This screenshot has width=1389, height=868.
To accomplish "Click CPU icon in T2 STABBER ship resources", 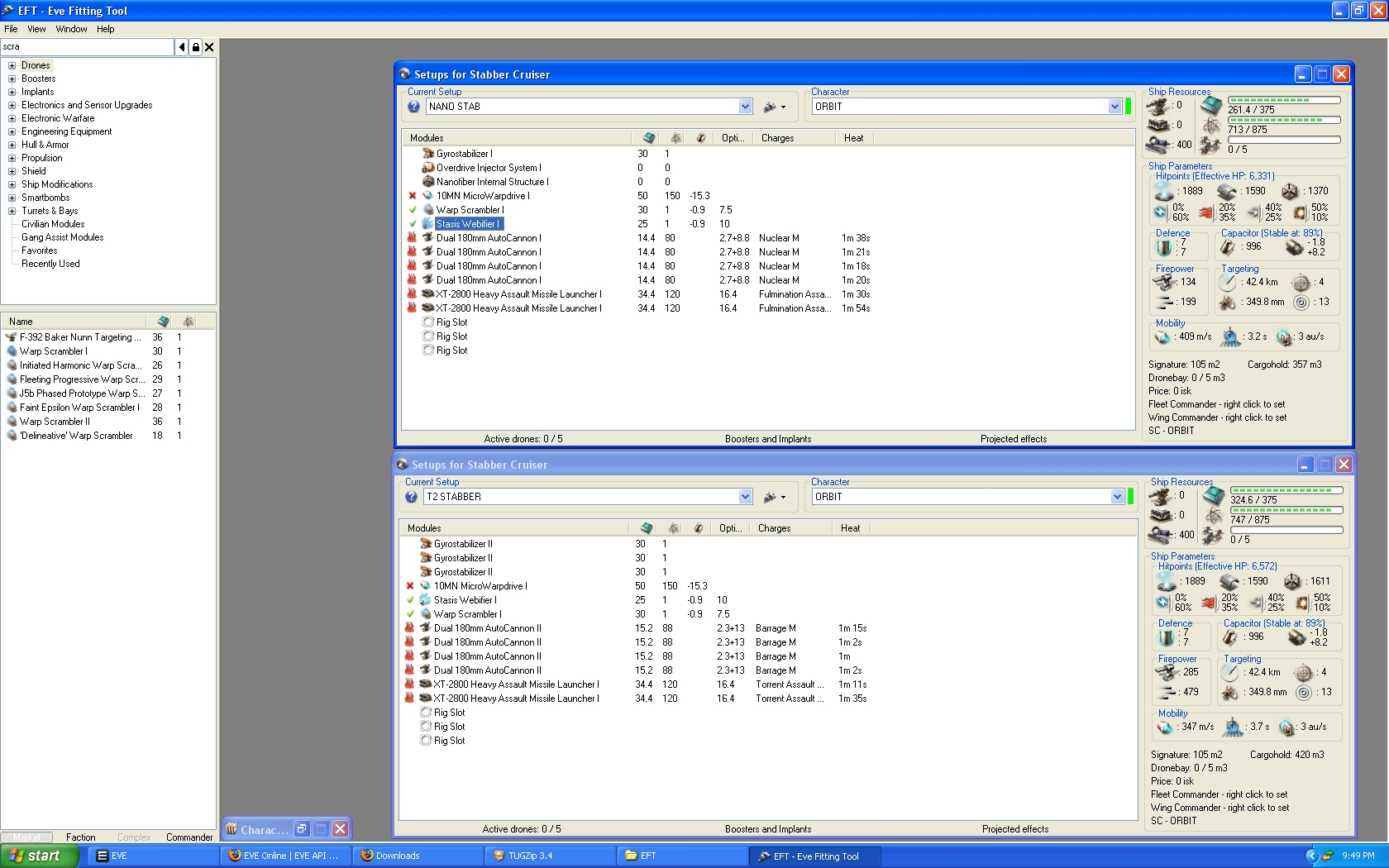I will coord(1214,496).
